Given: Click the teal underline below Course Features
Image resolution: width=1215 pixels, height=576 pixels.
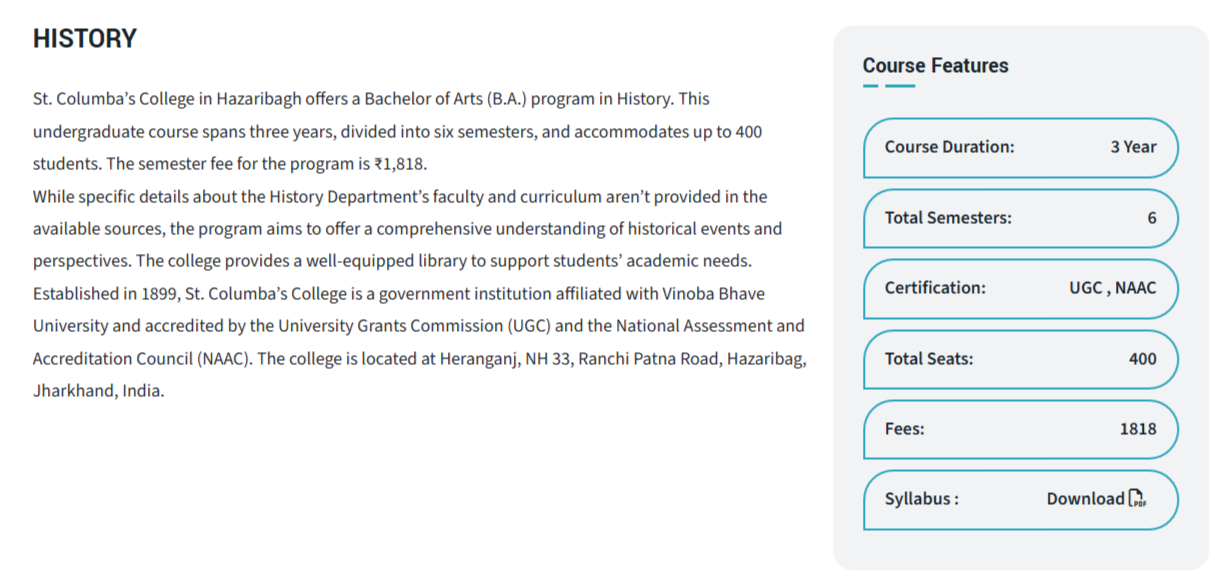Looking at the screenshot, I should tap(889, 86).
